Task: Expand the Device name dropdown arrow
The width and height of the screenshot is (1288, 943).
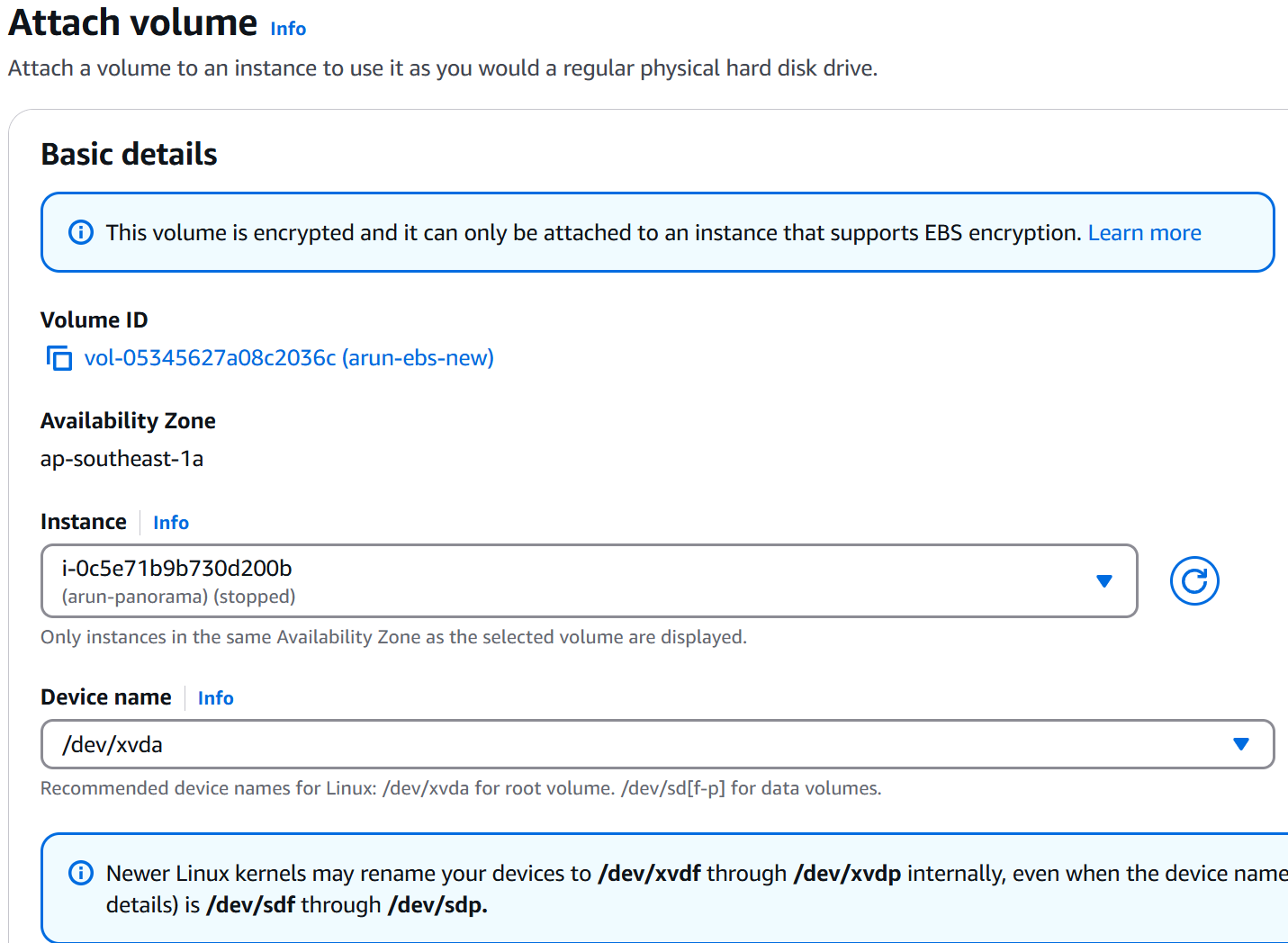Action: tap(1241, 744)
